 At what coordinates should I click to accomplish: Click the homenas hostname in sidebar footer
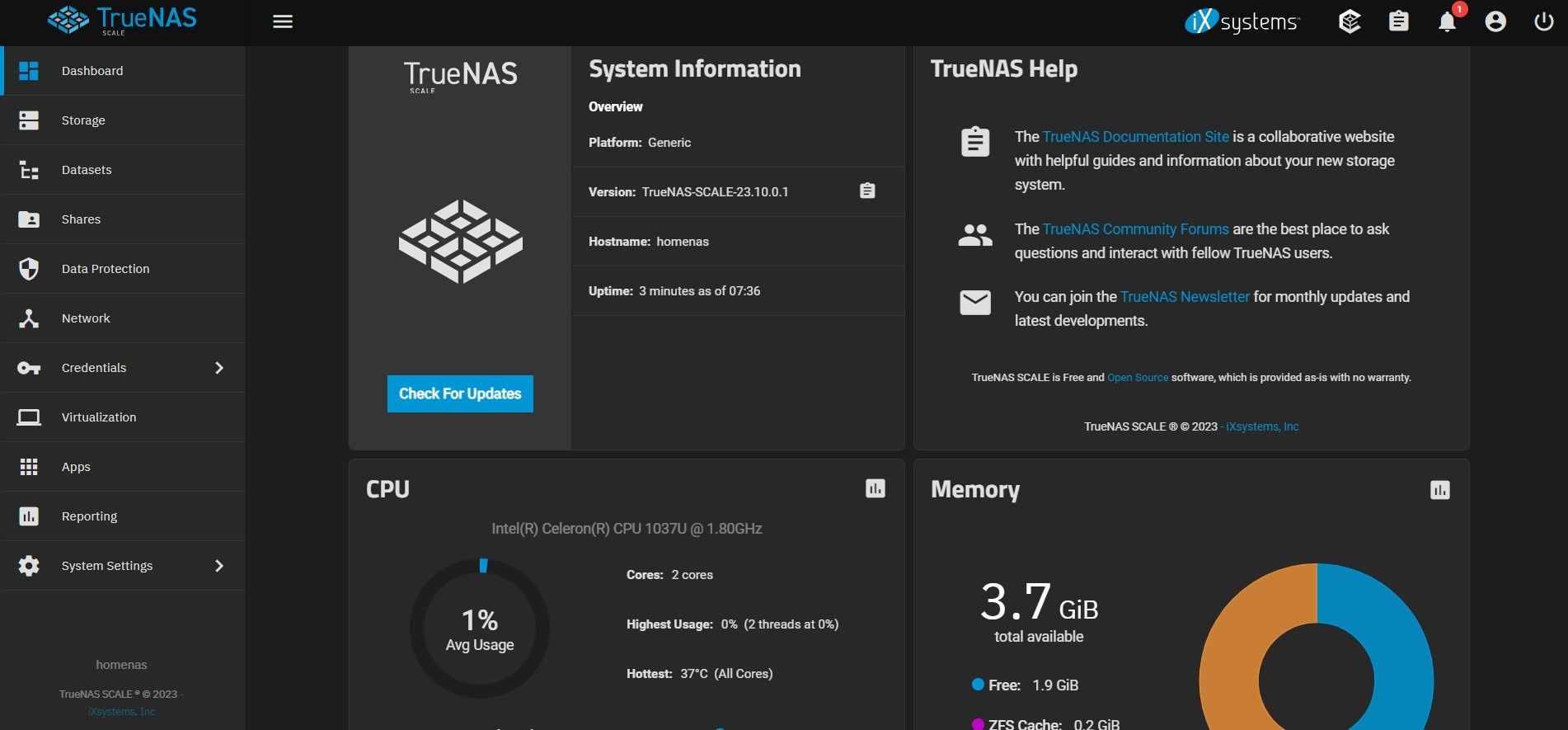(x=121, y=665)
